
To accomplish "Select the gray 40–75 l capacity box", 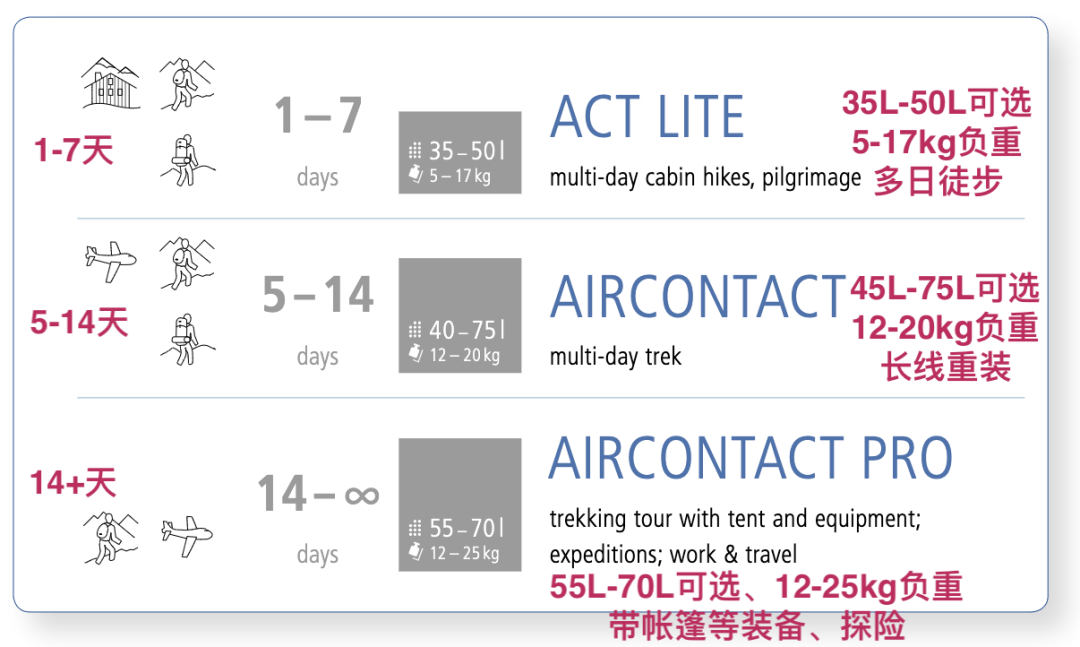I will 460,315.
